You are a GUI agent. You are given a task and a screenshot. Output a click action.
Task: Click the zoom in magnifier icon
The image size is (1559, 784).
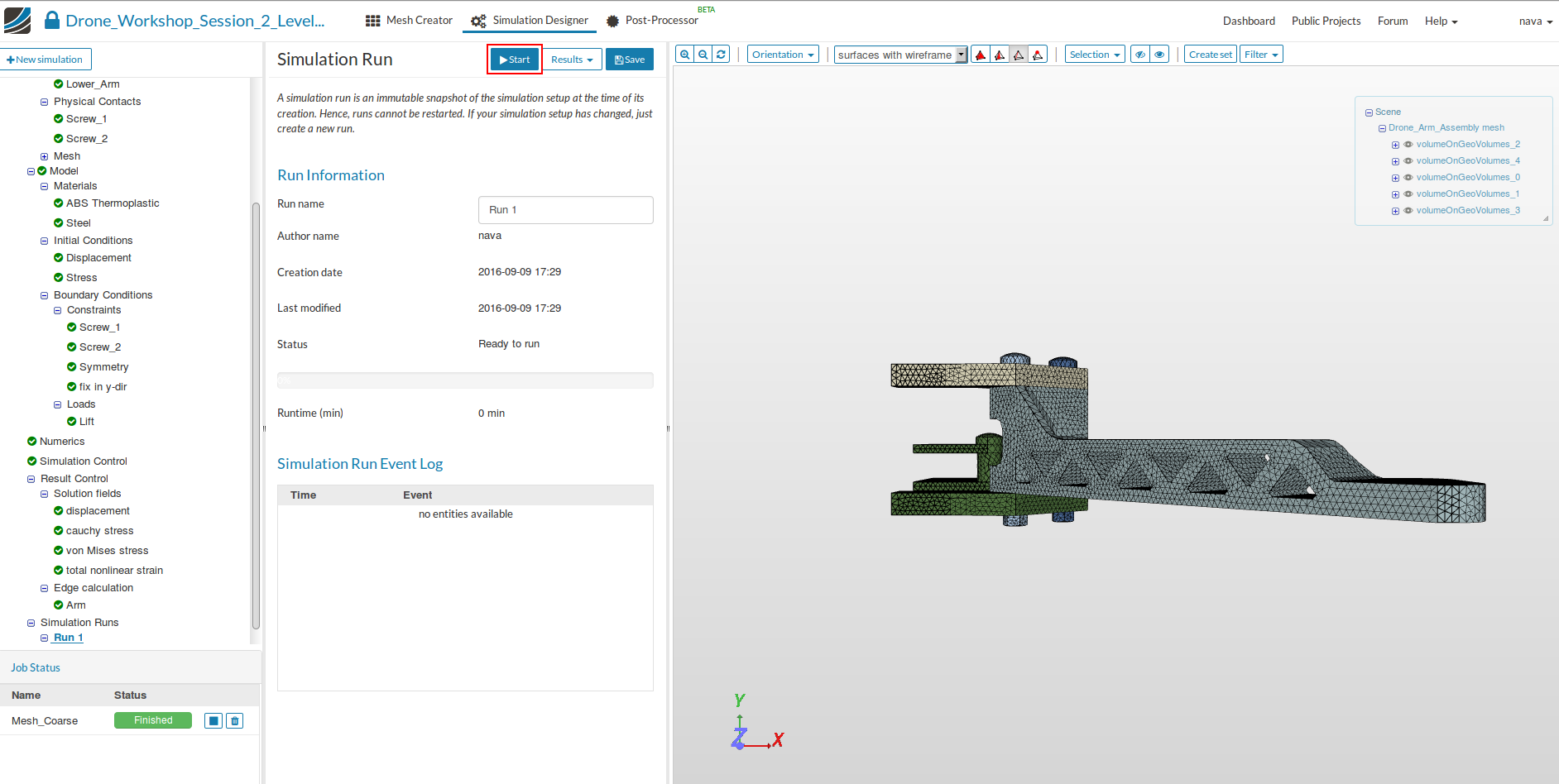coord(684,55)
